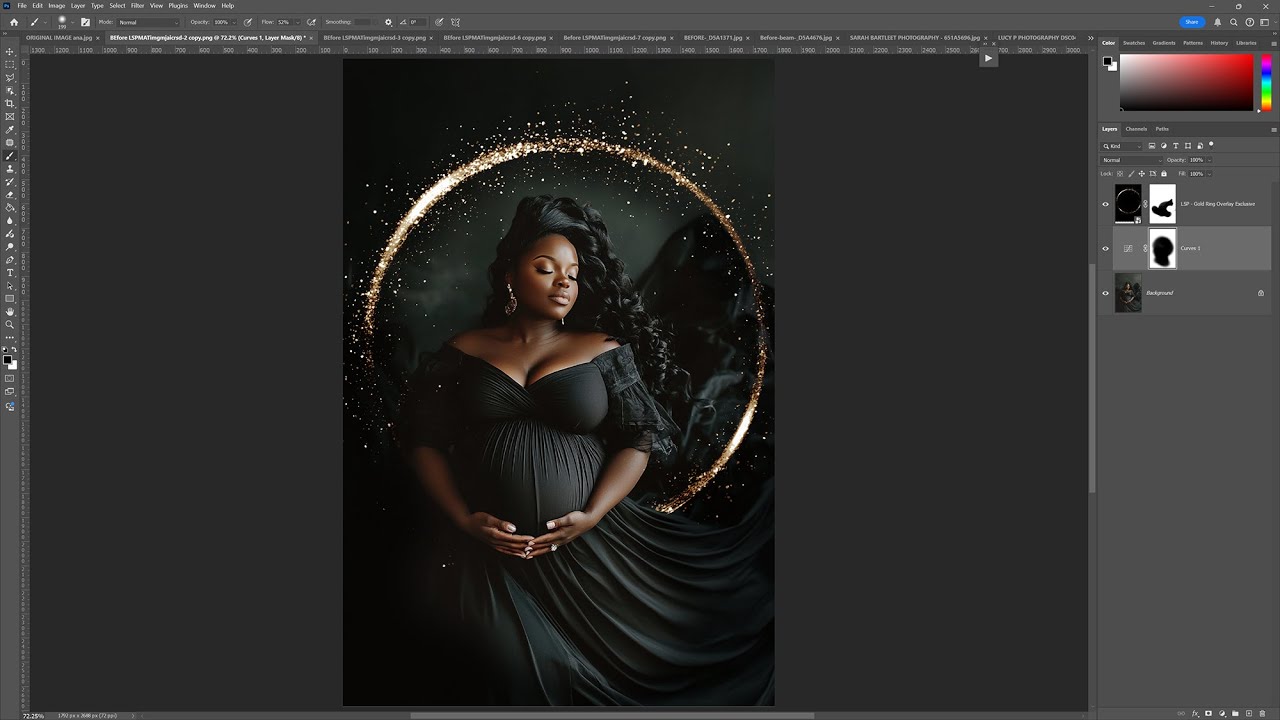Select the Pen tool
This screenshot has width=1280, height=720.
[x=10, y=259]
